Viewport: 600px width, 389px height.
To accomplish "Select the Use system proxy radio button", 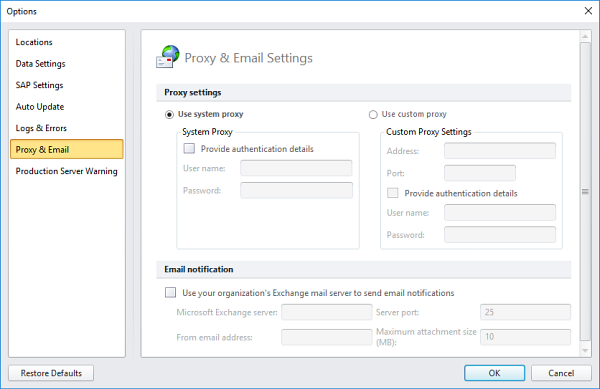I will [169, 114].
